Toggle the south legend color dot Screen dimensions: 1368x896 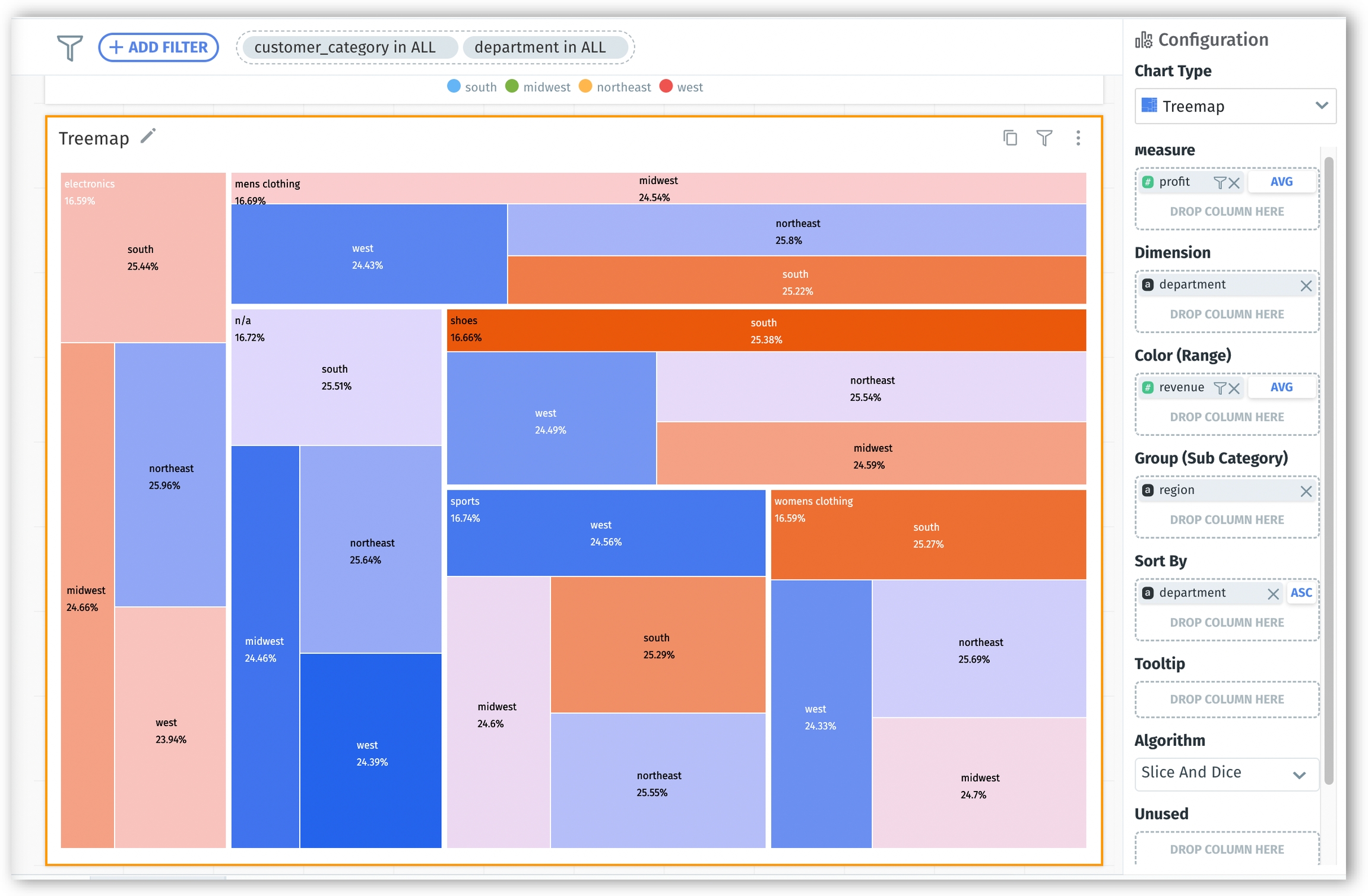point(454,86)
